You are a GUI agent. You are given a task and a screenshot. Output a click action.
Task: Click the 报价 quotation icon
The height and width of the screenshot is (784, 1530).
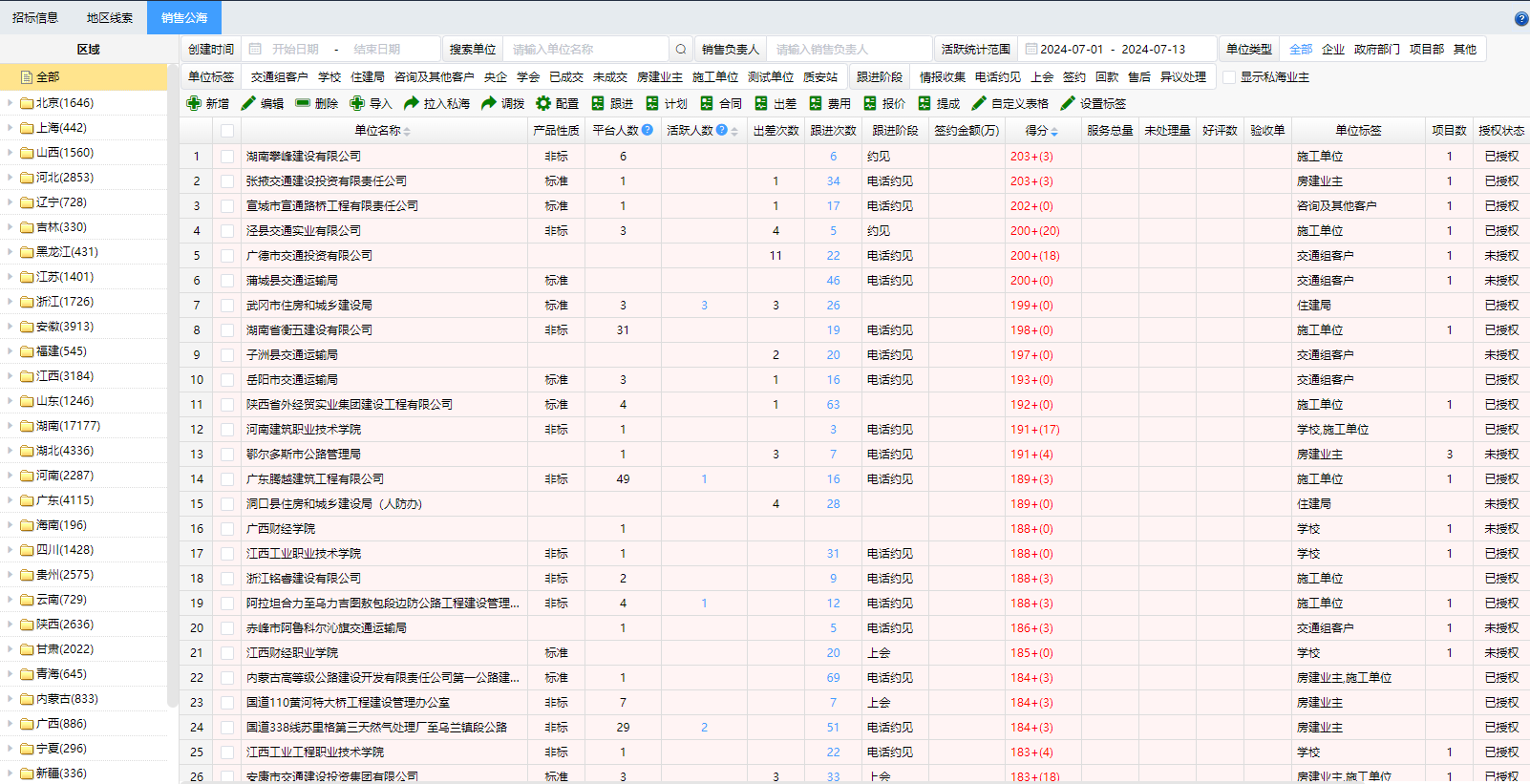point(870,103)
